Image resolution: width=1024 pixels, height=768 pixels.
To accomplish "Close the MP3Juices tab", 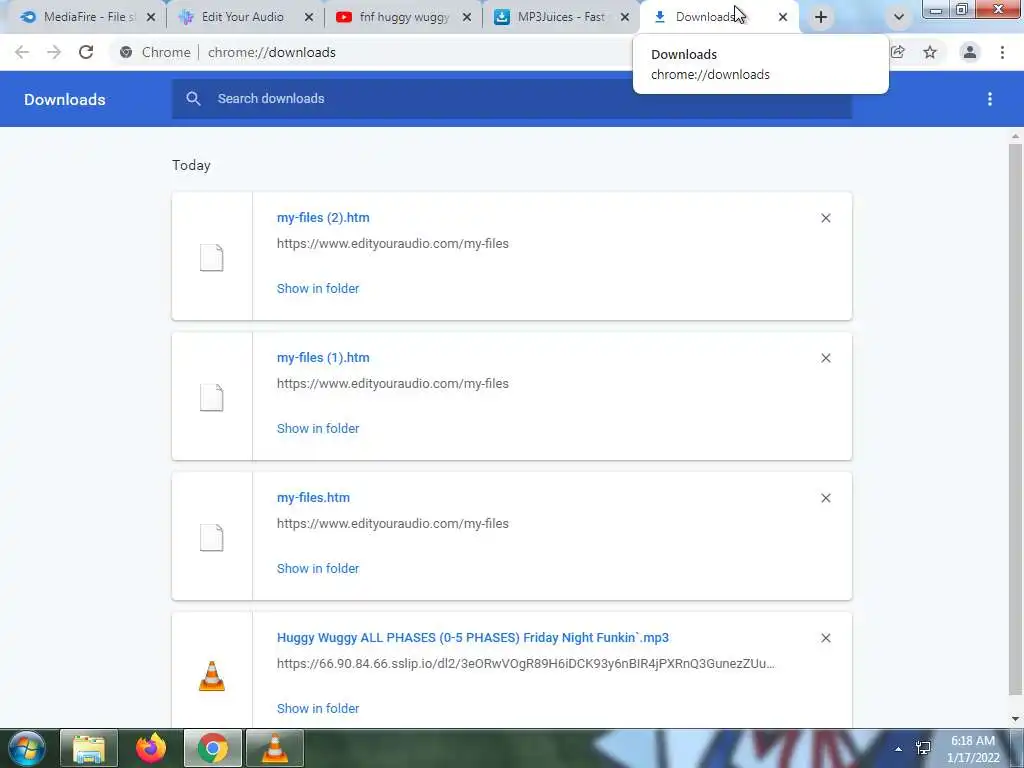I will 625,17.
